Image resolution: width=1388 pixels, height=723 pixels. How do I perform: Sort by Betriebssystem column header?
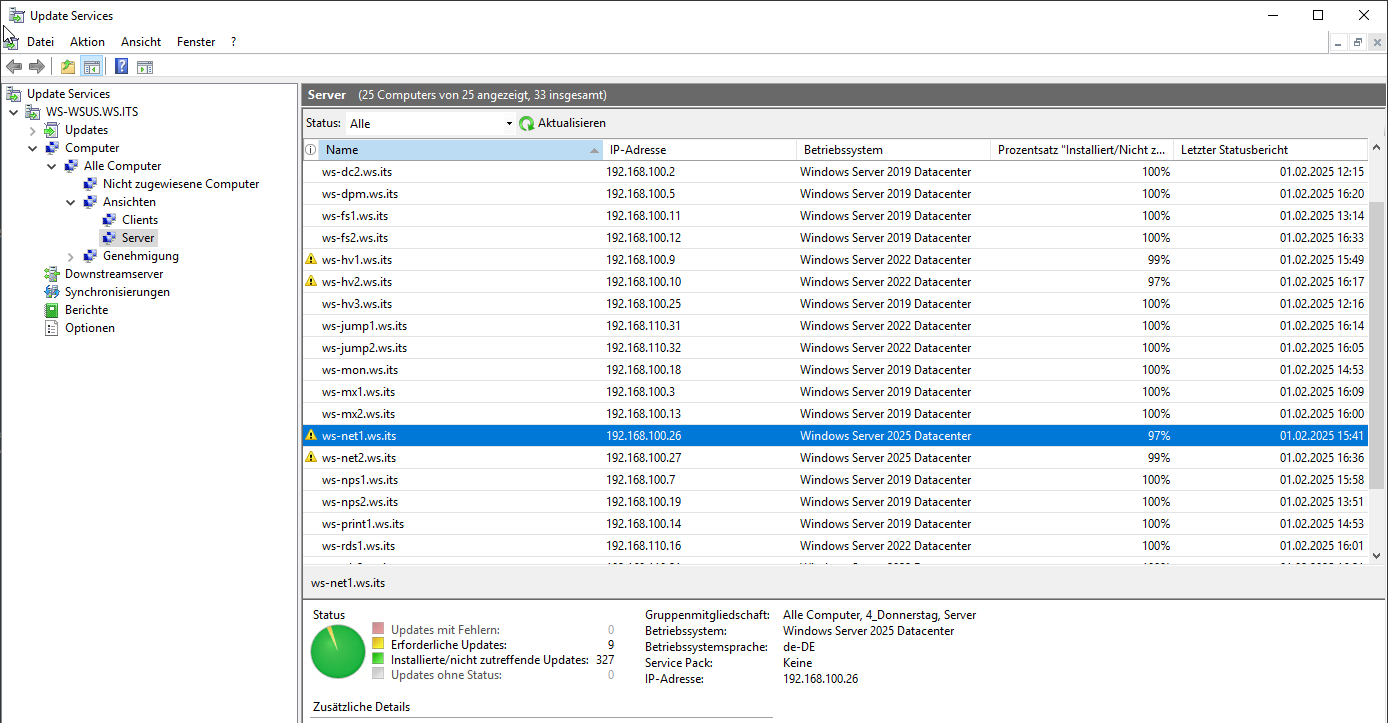894,150
